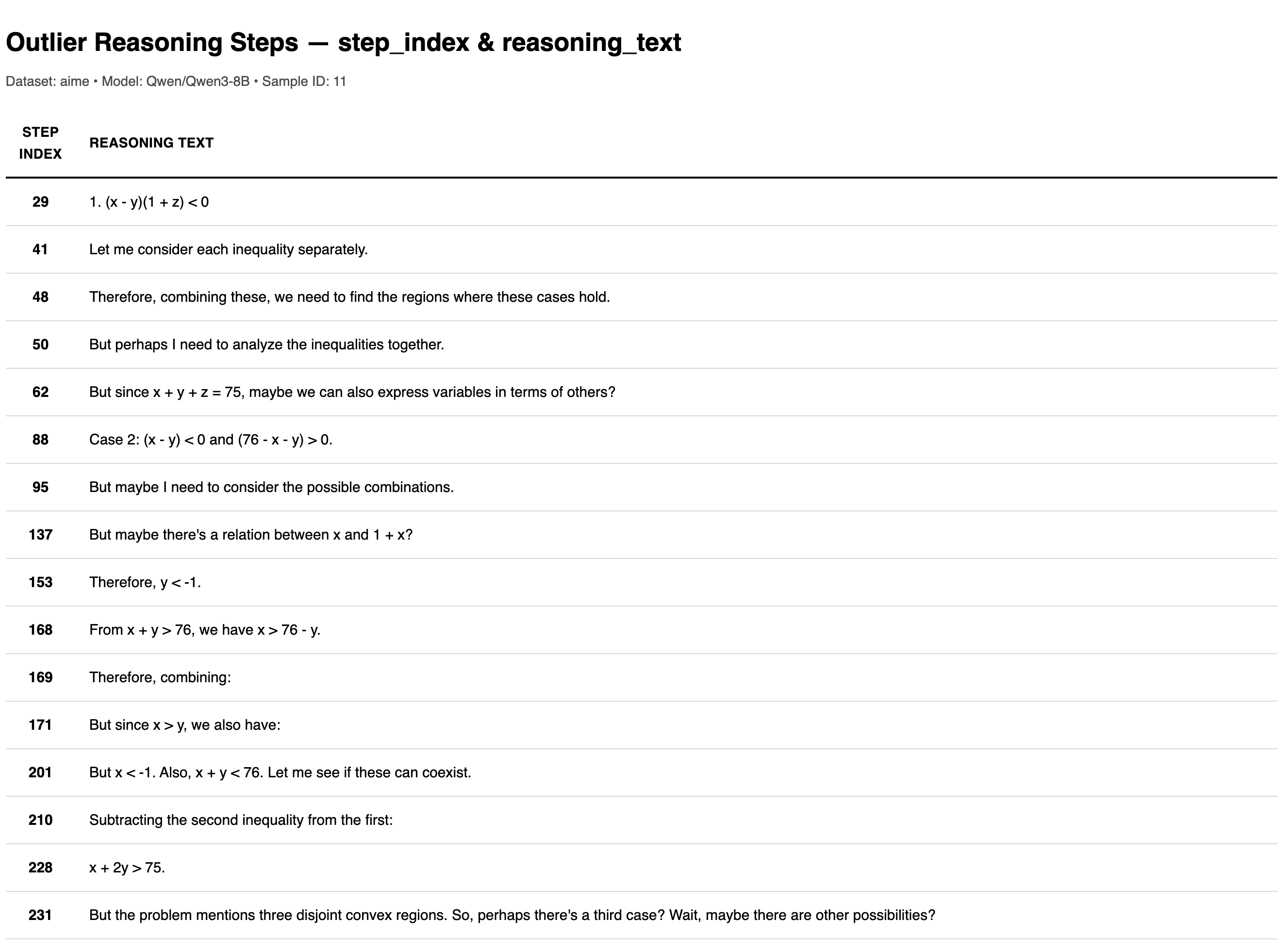Click 'Let me consider each inequality separately' text
This screenshot has width=1288, height=952.
[x=228, y=249]
